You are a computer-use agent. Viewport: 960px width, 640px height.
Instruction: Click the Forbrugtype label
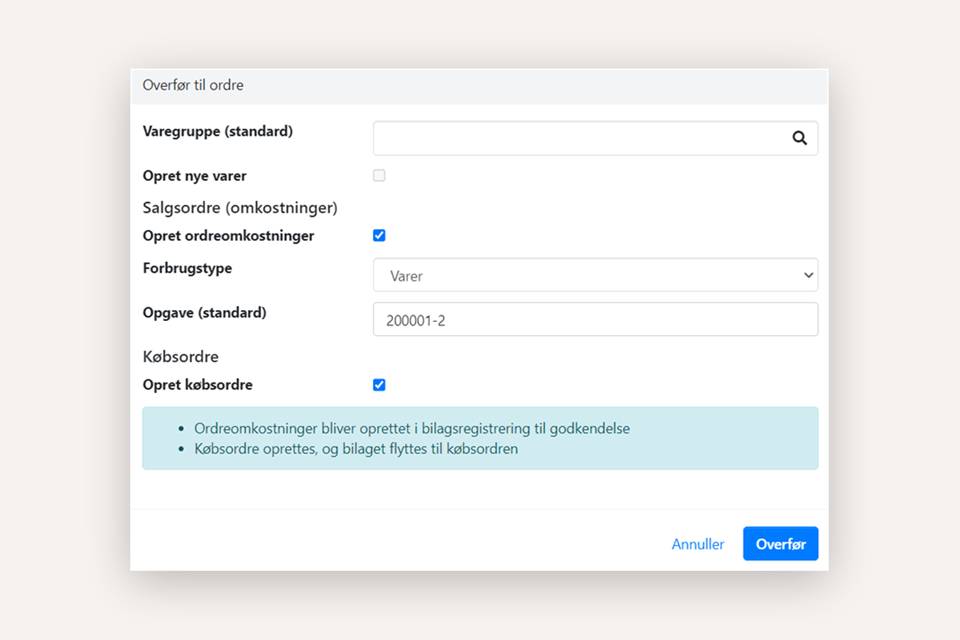[187, 268]
